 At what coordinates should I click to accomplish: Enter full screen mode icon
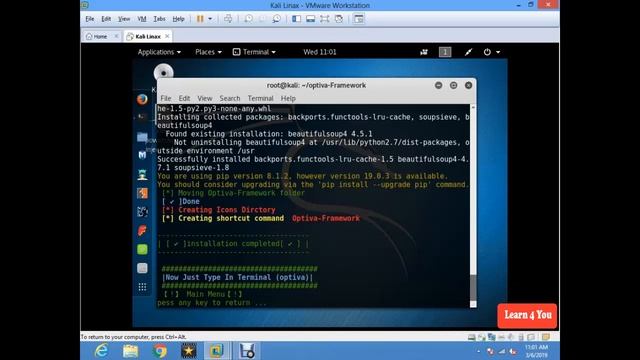324,19
